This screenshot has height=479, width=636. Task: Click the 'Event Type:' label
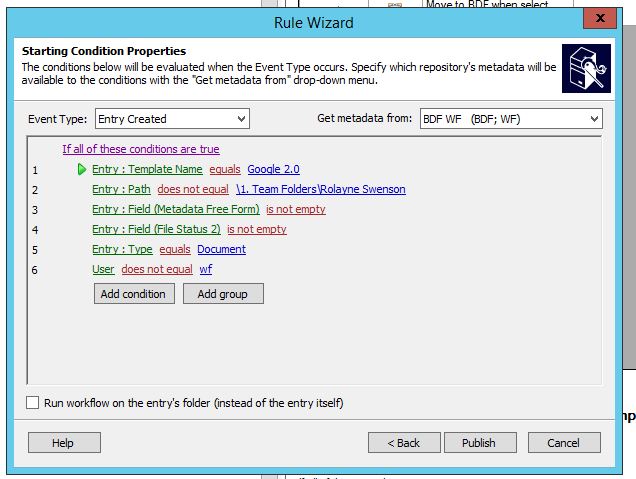tap(58, 119)
